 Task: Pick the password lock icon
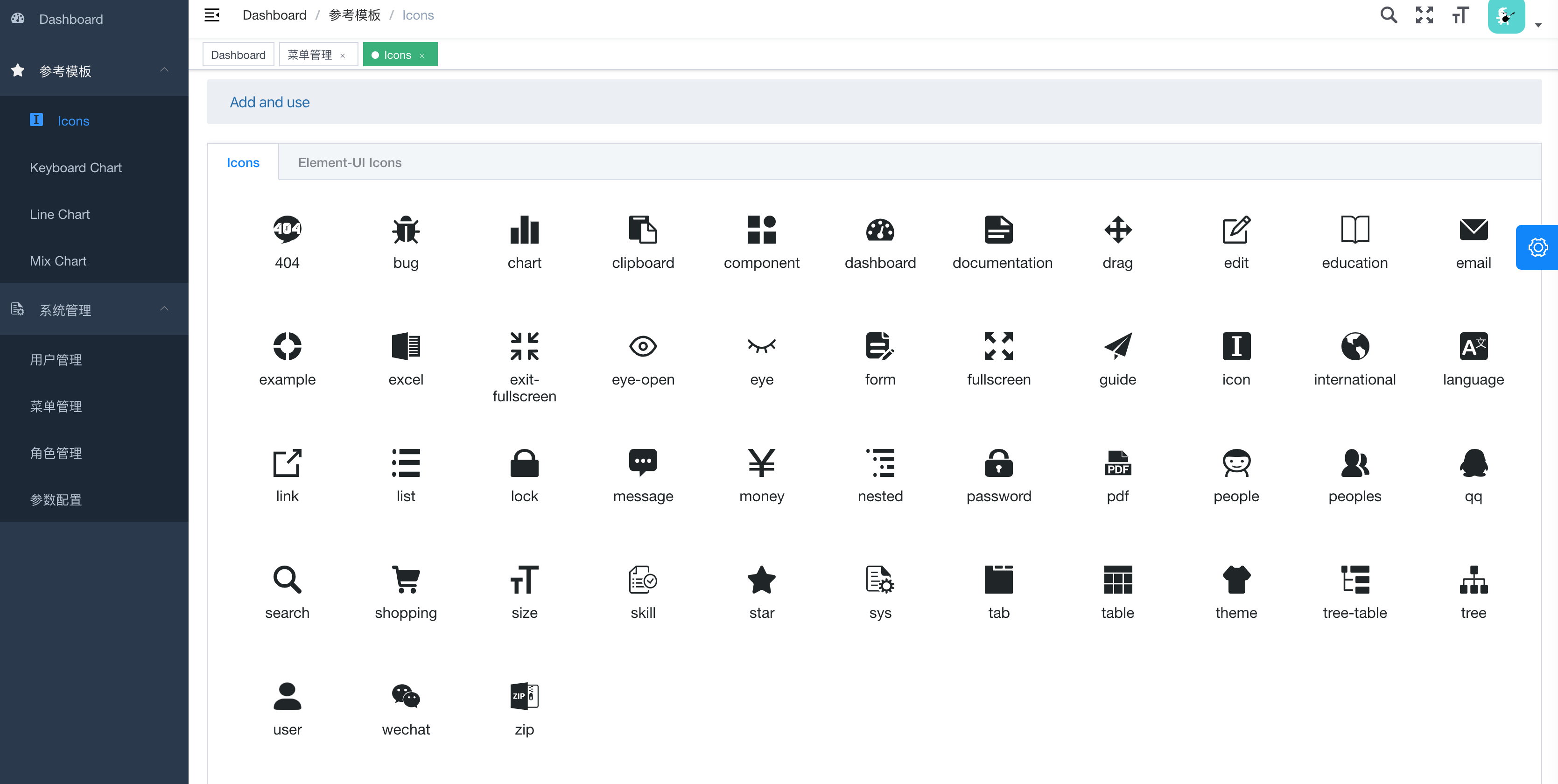(998, 463)
